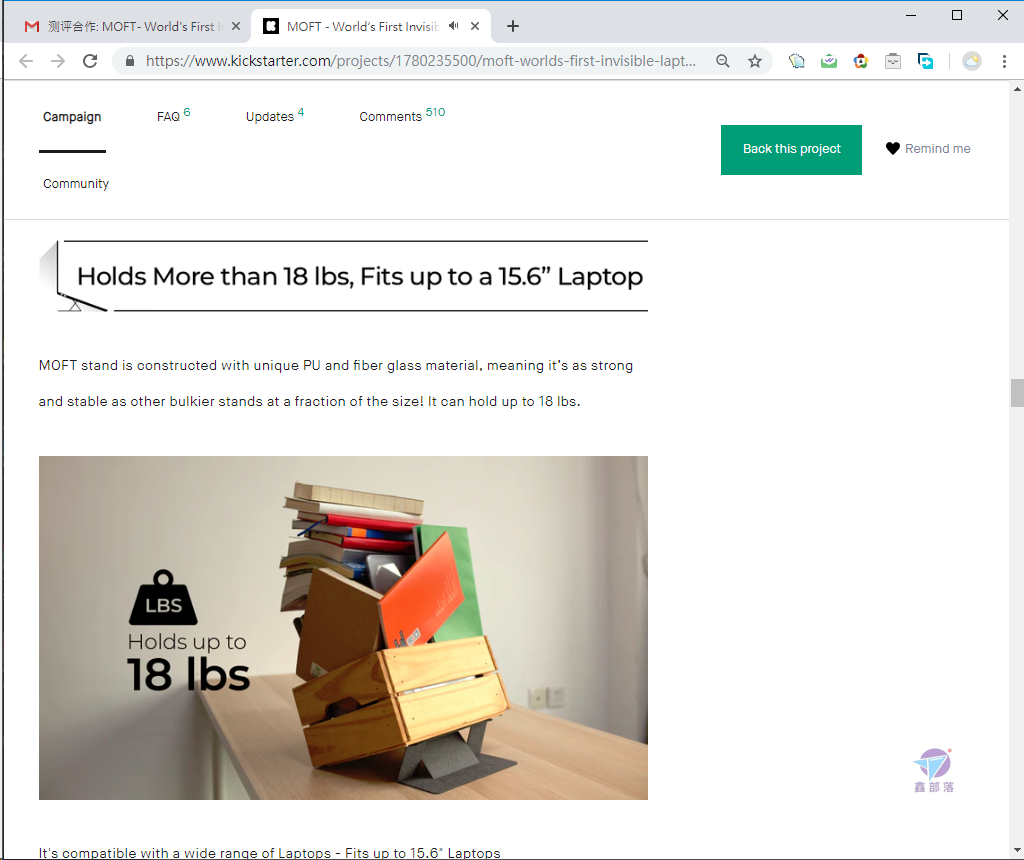Click Remind me with heart icon
Screen dimensions: 1024x860
[928, 149]
